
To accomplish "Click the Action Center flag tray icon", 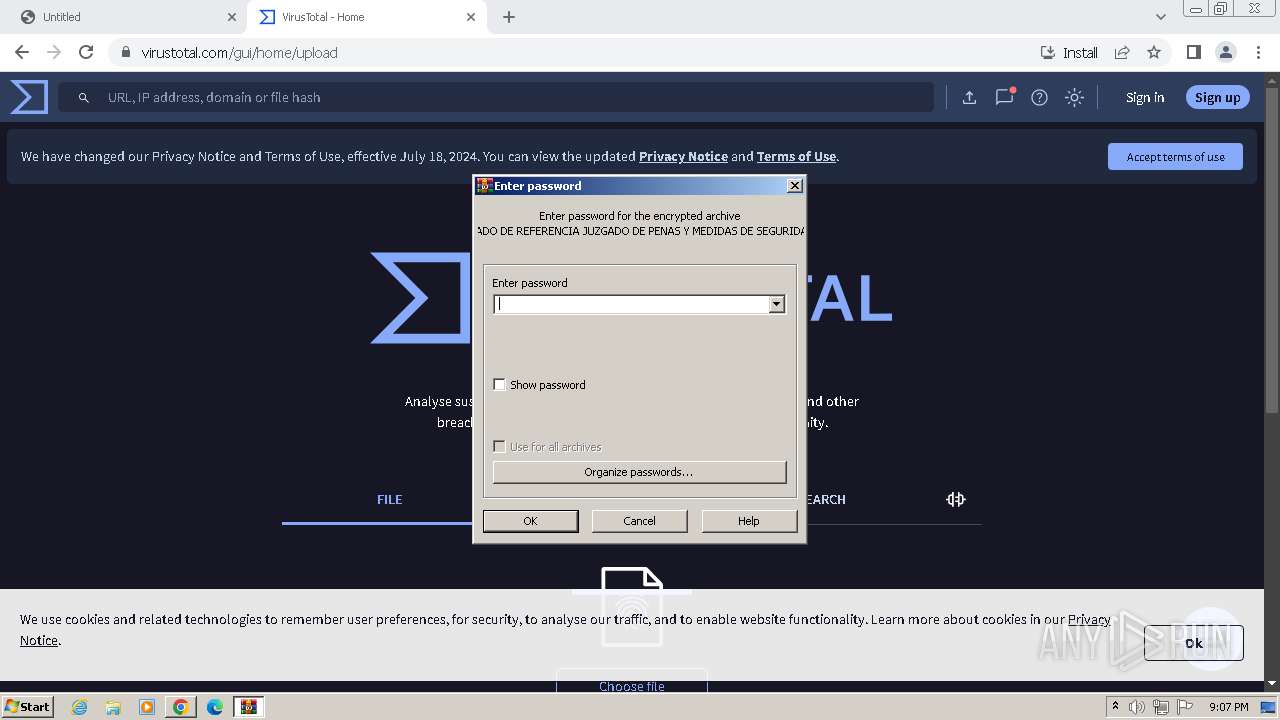I will tap(1186, 707).
